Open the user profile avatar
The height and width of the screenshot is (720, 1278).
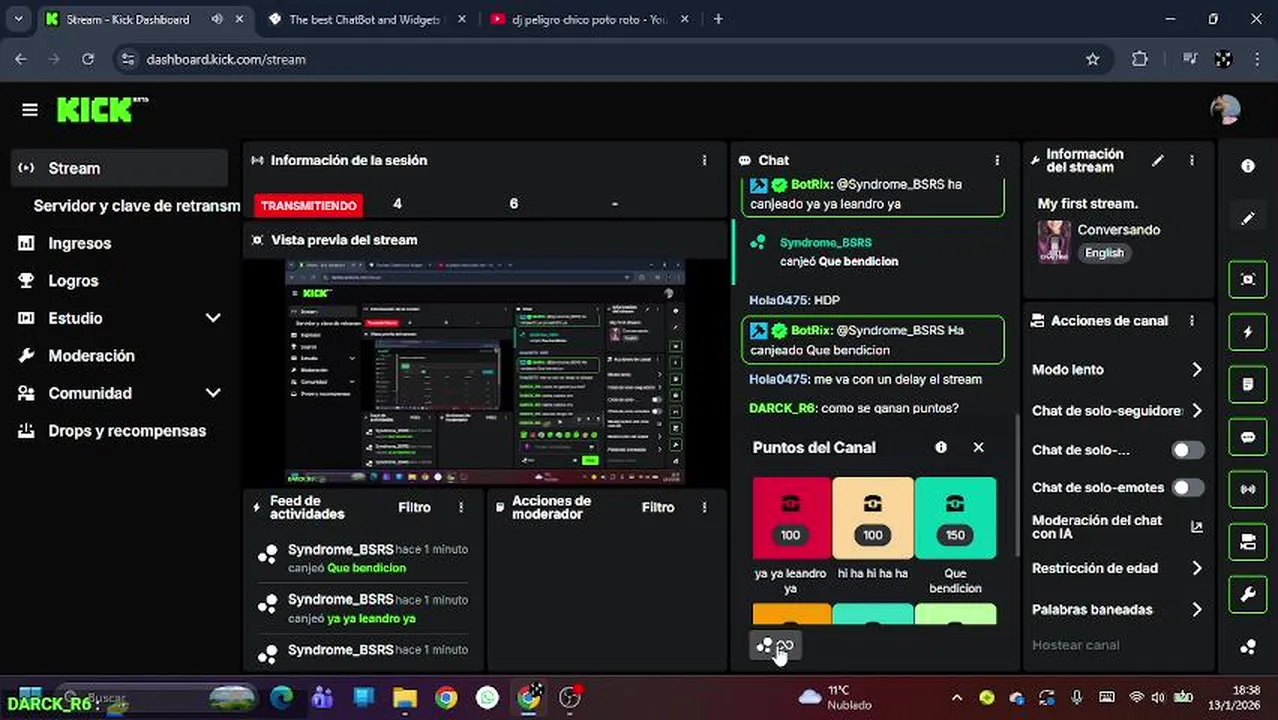click(x=1225, y=110)
